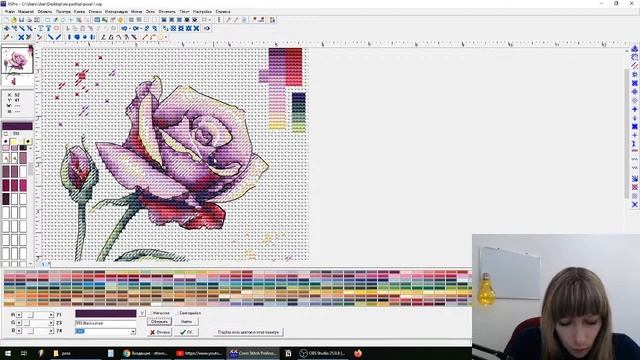Click the Обновить button
640x360 pixels.
coord(160,322)
